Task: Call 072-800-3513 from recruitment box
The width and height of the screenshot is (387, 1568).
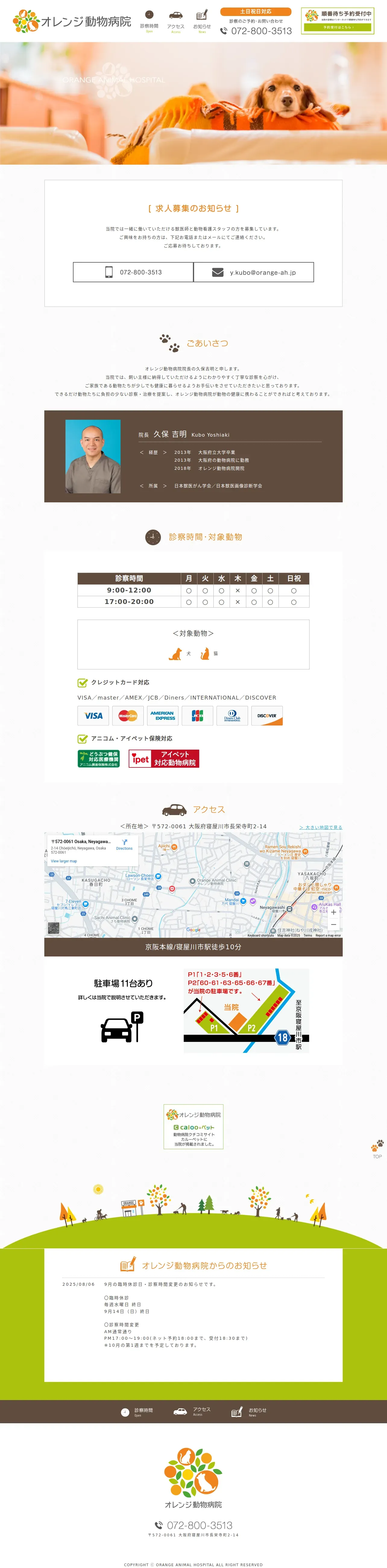Action: tap(133, 272)
